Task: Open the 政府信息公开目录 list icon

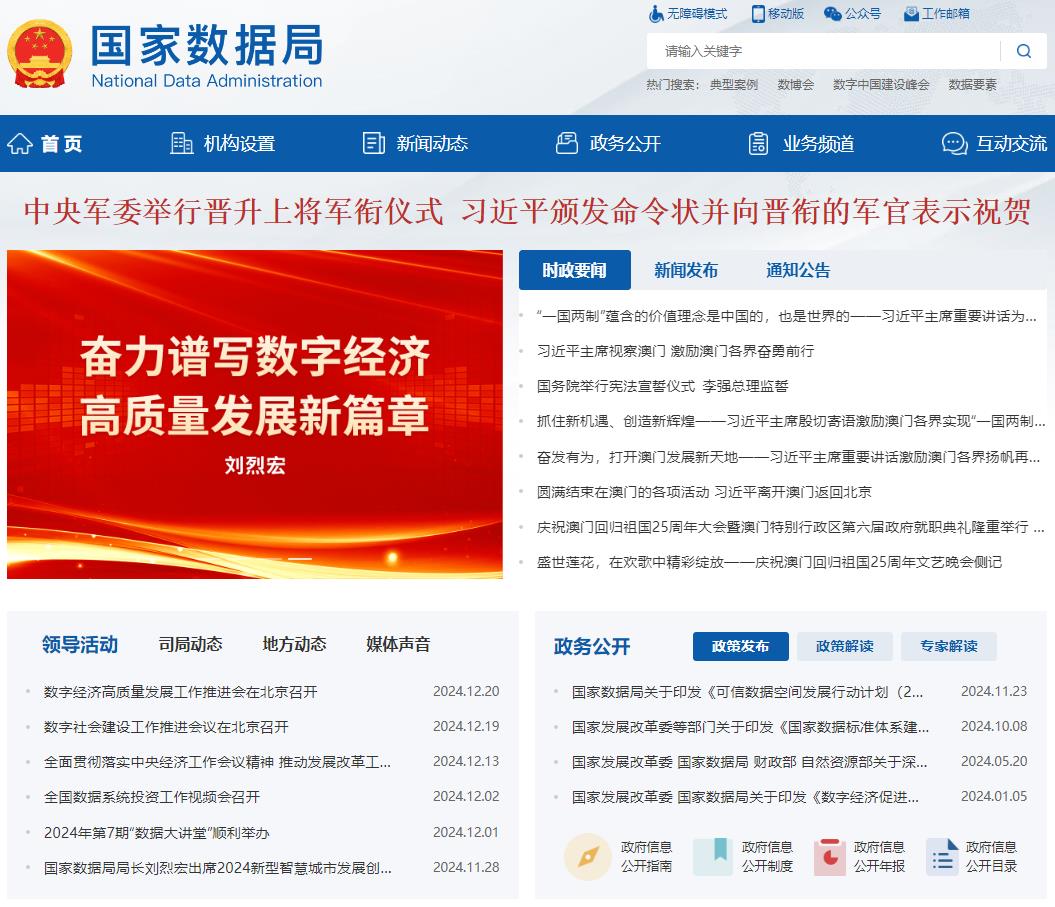Action: click(941, 857)
